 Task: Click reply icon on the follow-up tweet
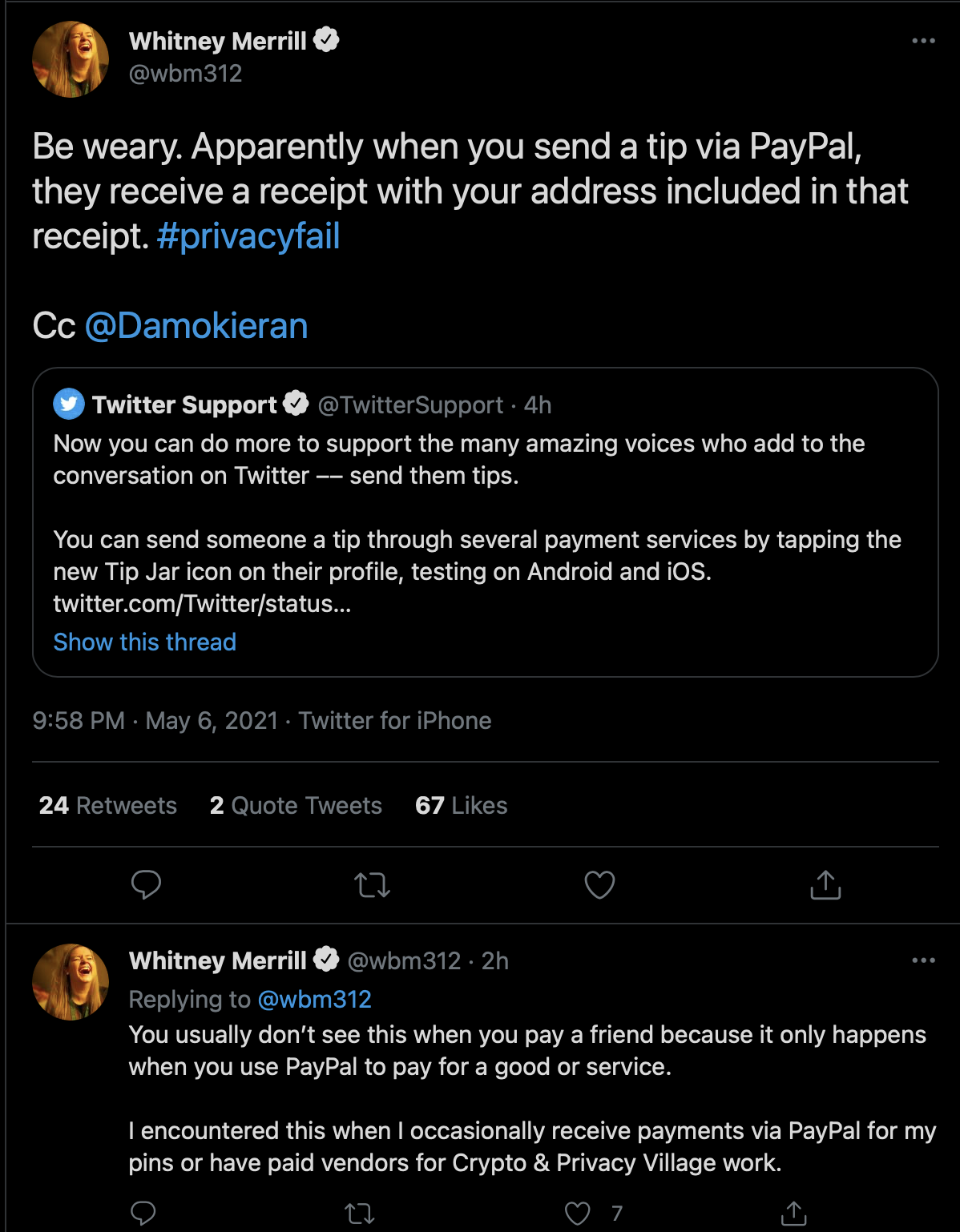coord(143,1214)
